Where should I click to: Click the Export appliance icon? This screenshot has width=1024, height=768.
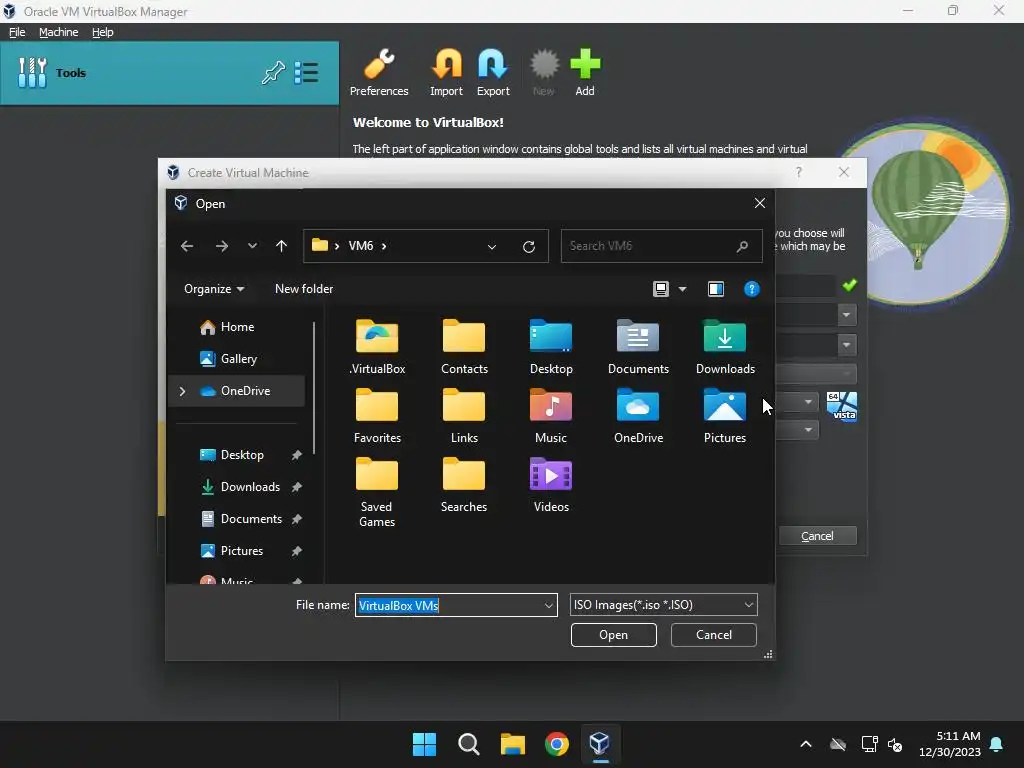tap(492, 73)
